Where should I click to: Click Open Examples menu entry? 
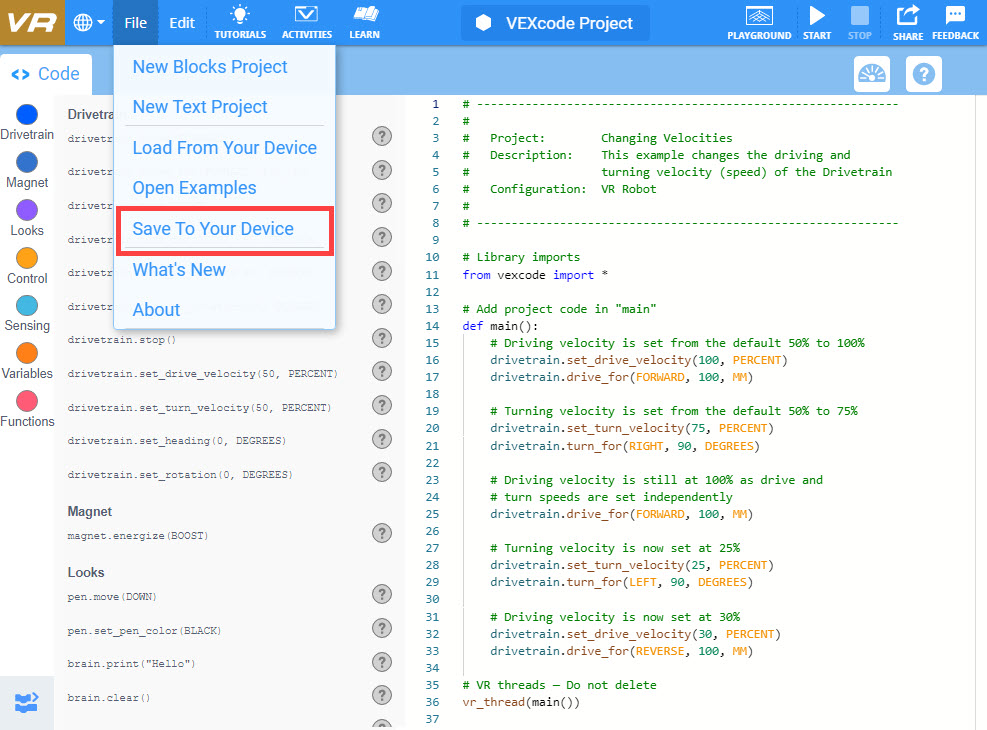click(194, 188)
